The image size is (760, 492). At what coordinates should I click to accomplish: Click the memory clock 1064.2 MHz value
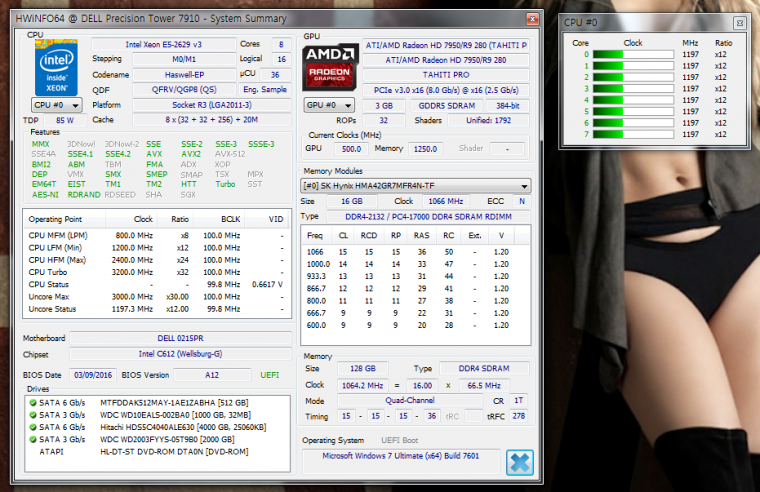(x=363, y=385)
